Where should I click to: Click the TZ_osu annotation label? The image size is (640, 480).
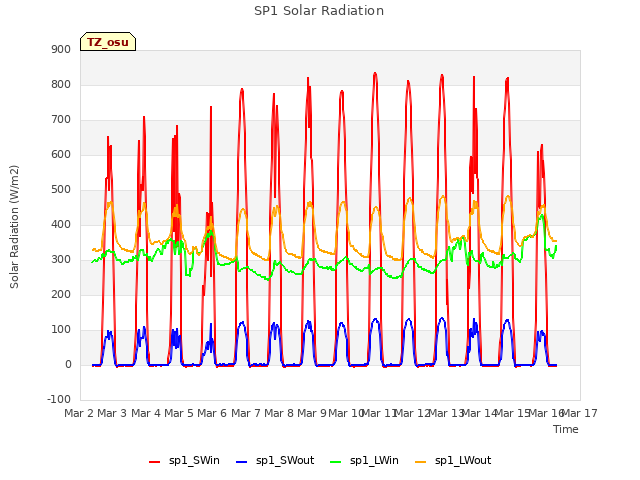click(x=108, y=42)
